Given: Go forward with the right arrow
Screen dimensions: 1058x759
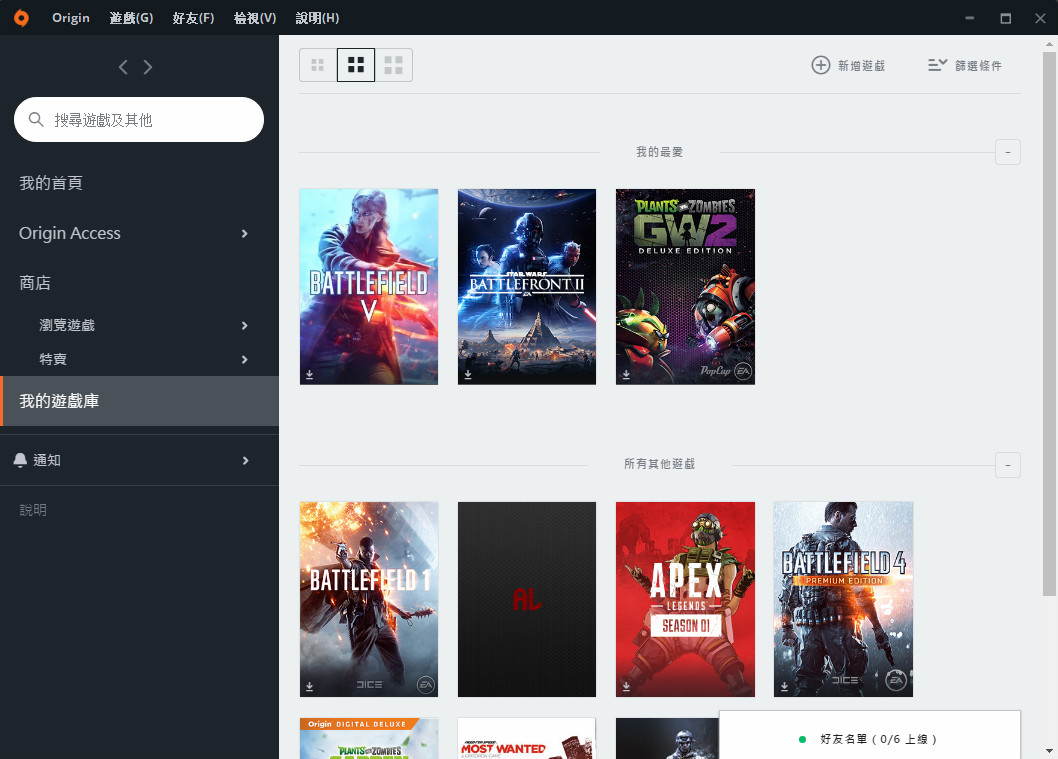Looking at the screenshot, I should coord(148,67).
